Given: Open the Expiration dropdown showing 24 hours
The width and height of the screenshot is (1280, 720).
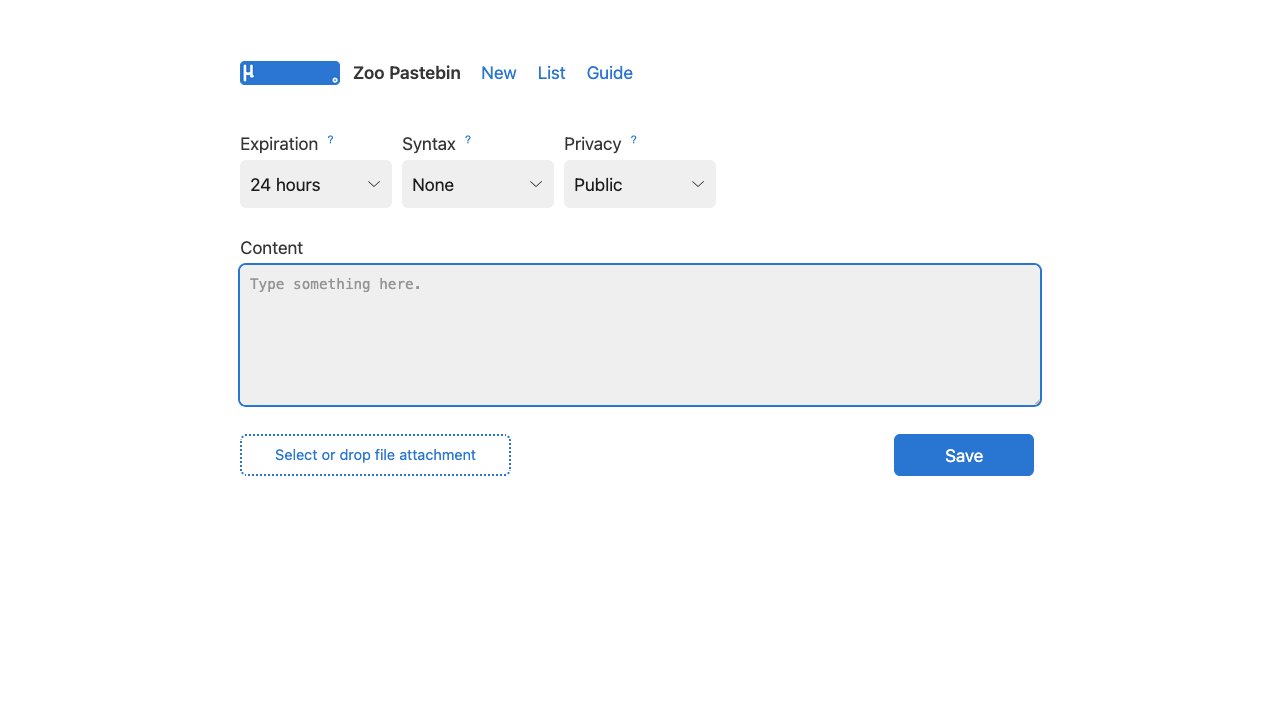Looking at the screenshot, I should tap(315, 185).
